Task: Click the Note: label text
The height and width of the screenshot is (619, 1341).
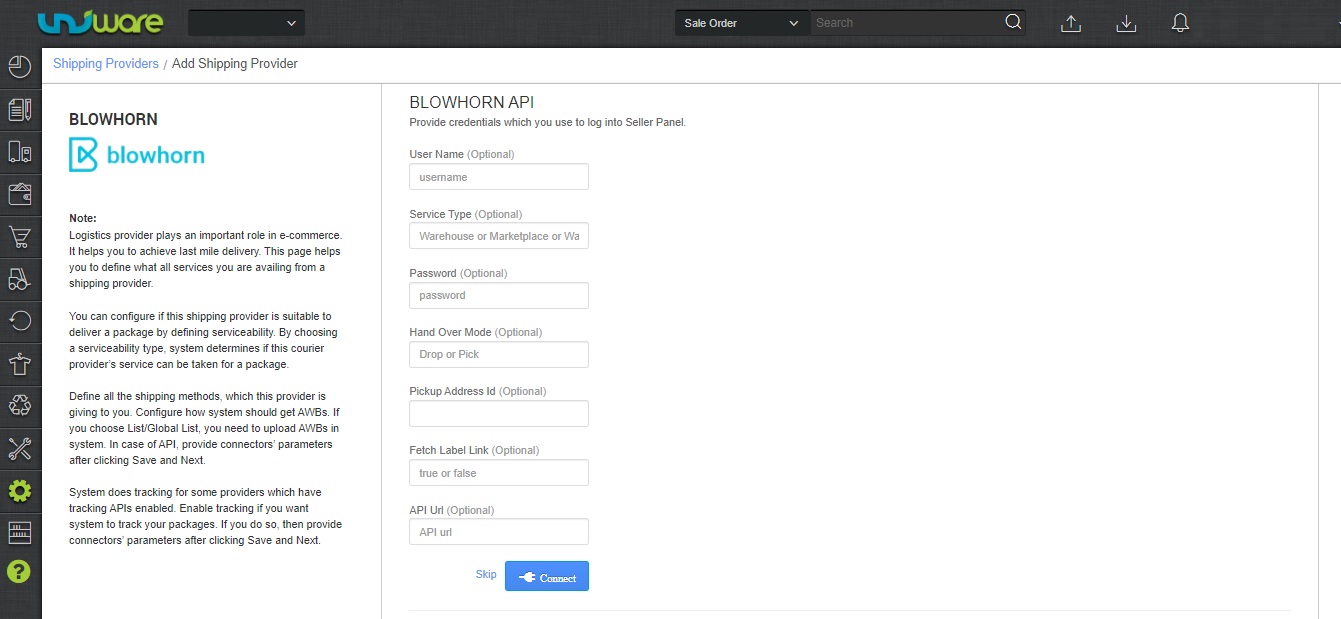Action: pos(83,218)
